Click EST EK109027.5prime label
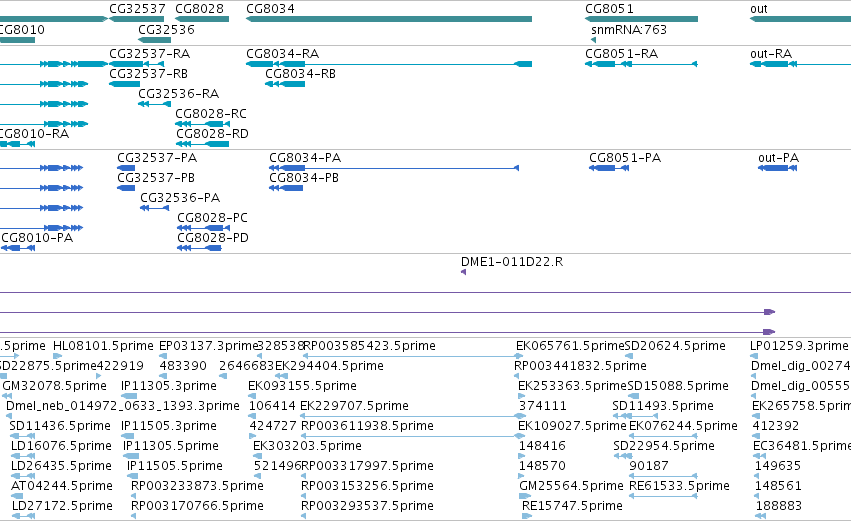Viewport: 851px width, 521px height. tap(572, 427)
